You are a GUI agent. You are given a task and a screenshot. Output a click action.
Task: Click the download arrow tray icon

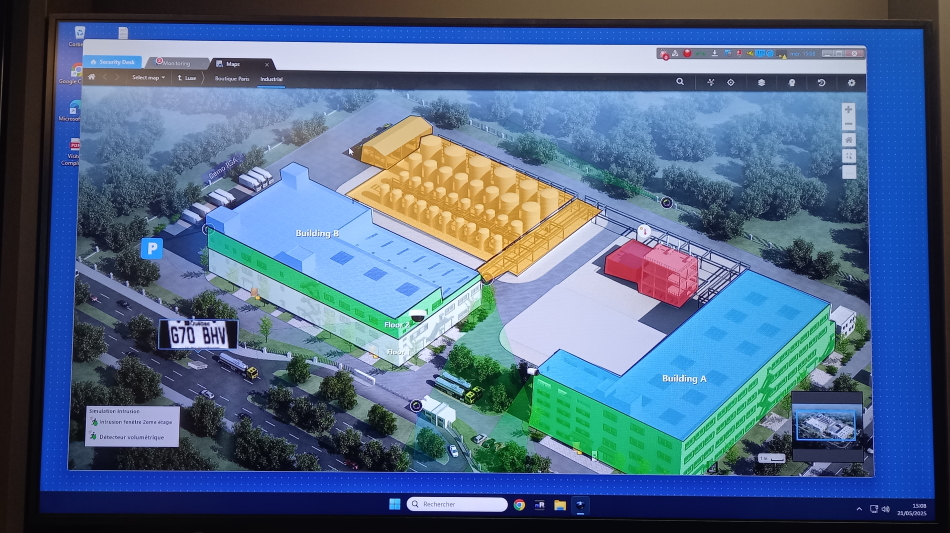point(714,53)
